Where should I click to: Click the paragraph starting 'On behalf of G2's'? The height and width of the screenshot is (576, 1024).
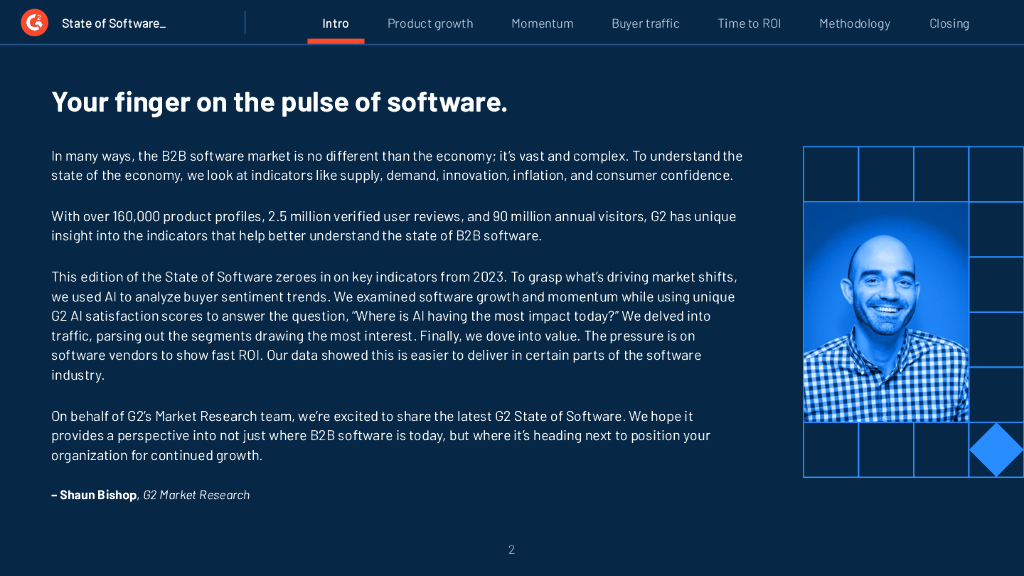pos(381,436)
